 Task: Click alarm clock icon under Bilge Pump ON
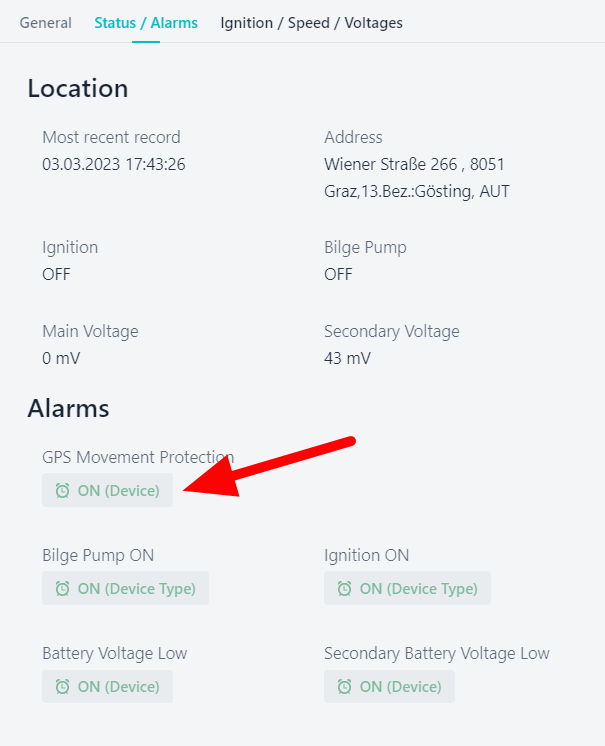[x=62, y=589]
